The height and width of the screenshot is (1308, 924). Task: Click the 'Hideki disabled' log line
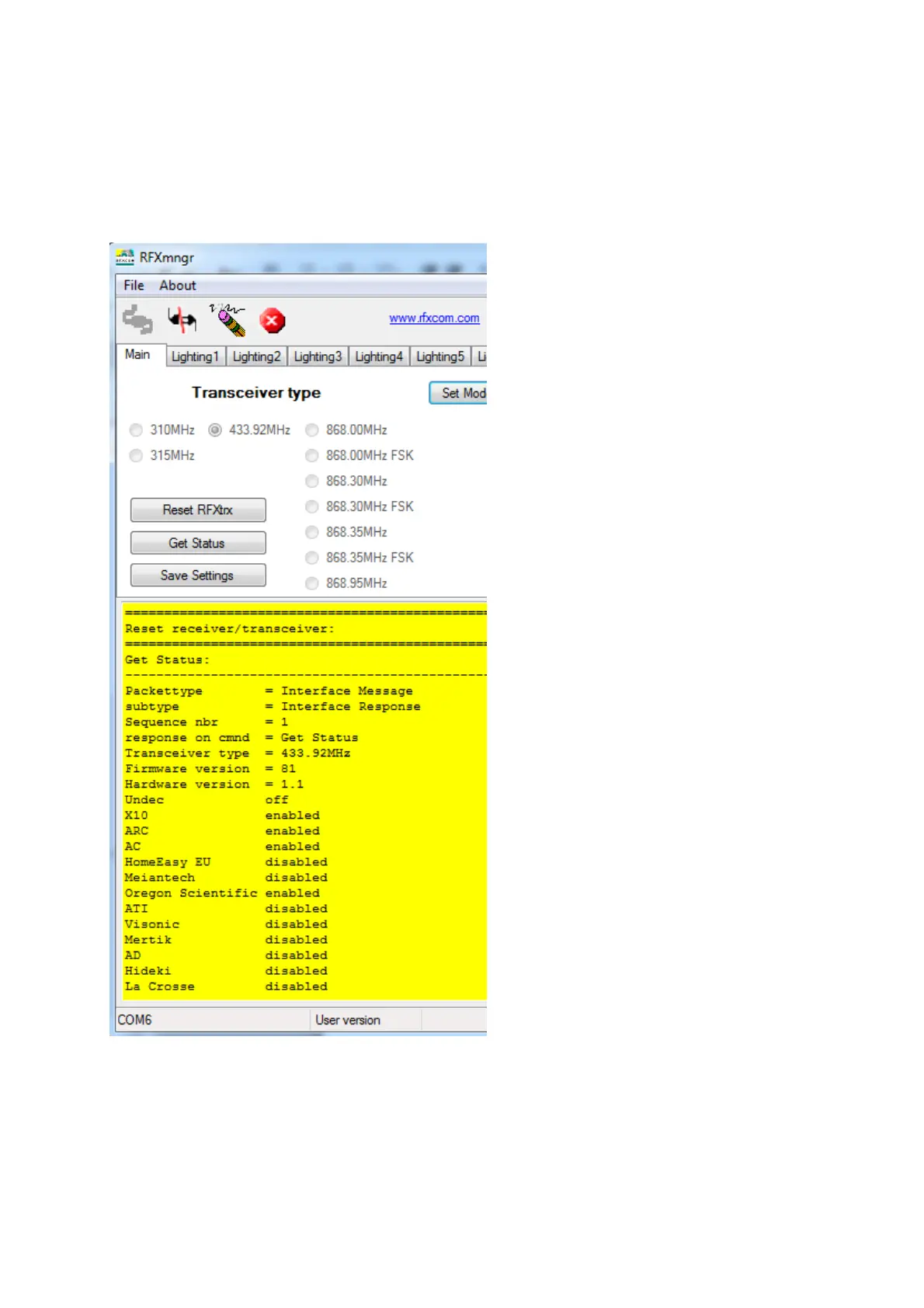coord(226,971)
